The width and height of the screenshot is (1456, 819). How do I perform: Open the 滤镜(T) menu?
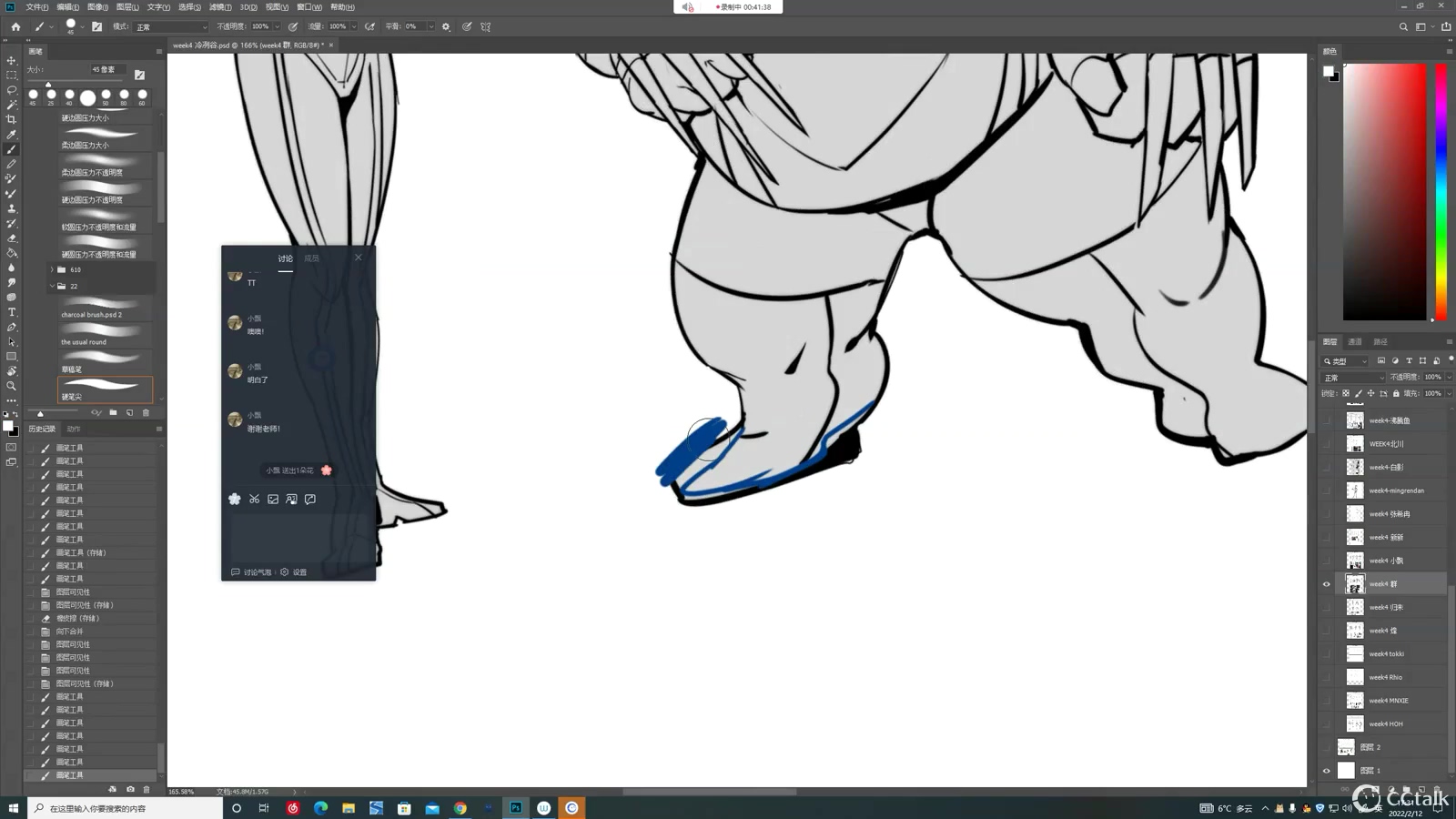220,7
